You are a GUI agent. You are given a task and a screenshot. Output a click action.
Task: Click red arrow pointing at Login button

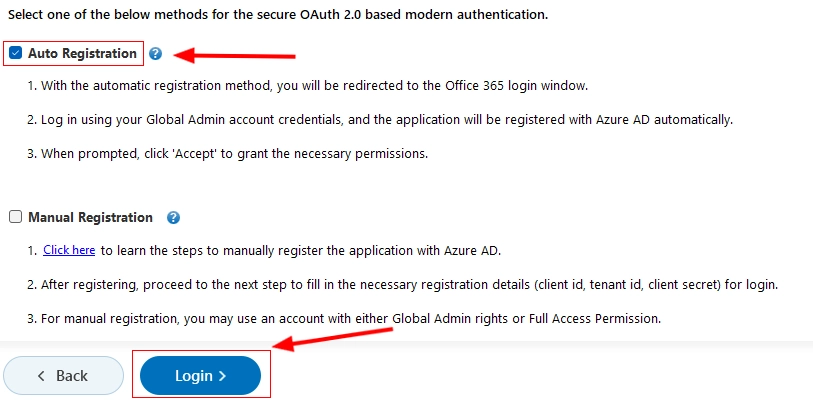333,339
